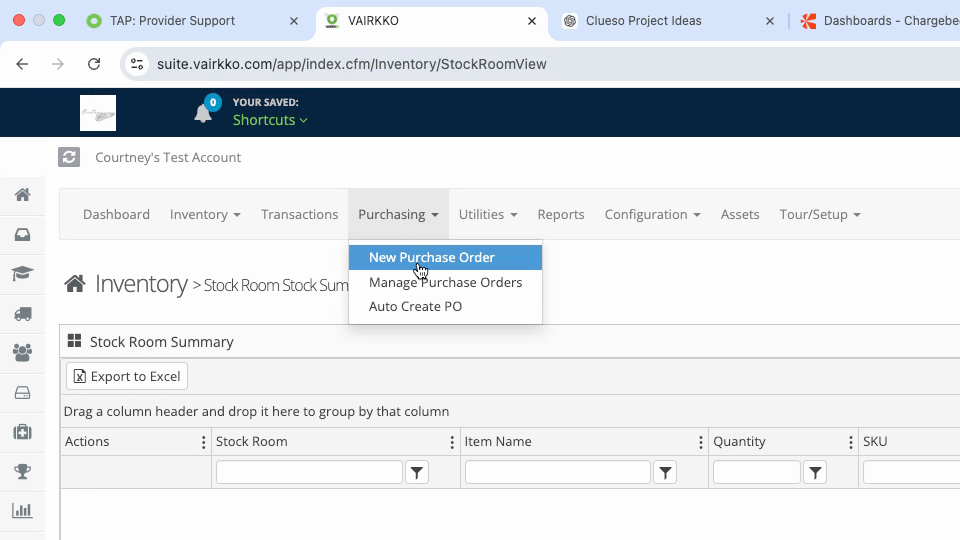
Task: Open the first aid kit sidebar icon
Action: coord(23,432)
